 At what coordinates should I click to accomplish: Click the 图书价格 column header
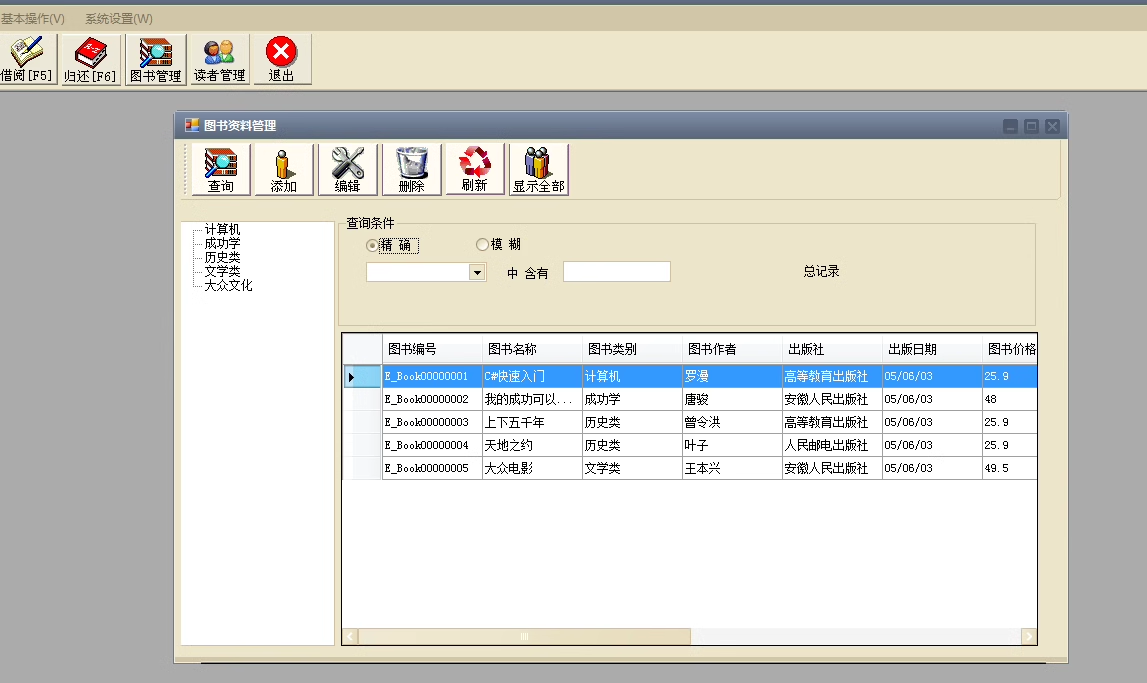[x=1009, y=349]
